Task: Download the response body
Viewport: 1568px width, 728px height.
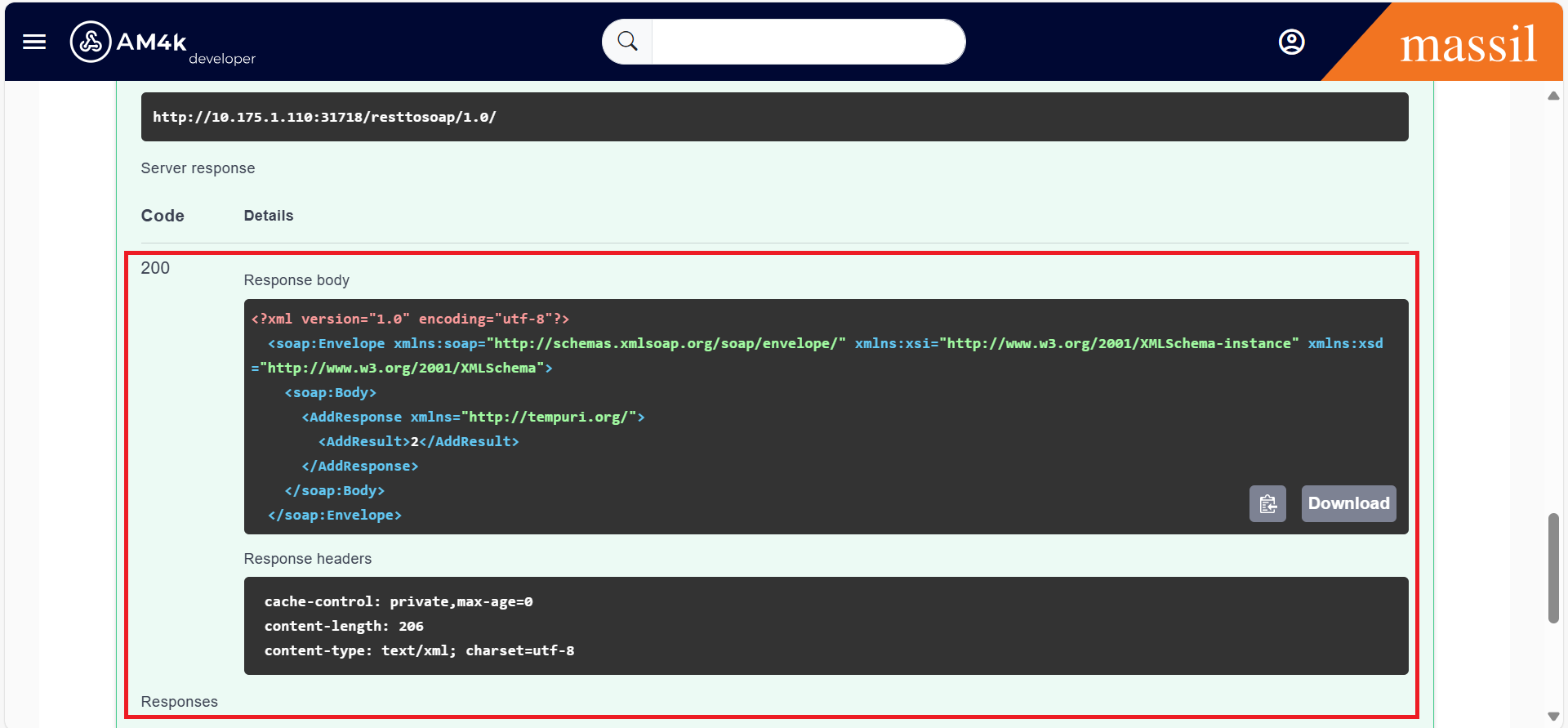Action: click(1348, 504)
